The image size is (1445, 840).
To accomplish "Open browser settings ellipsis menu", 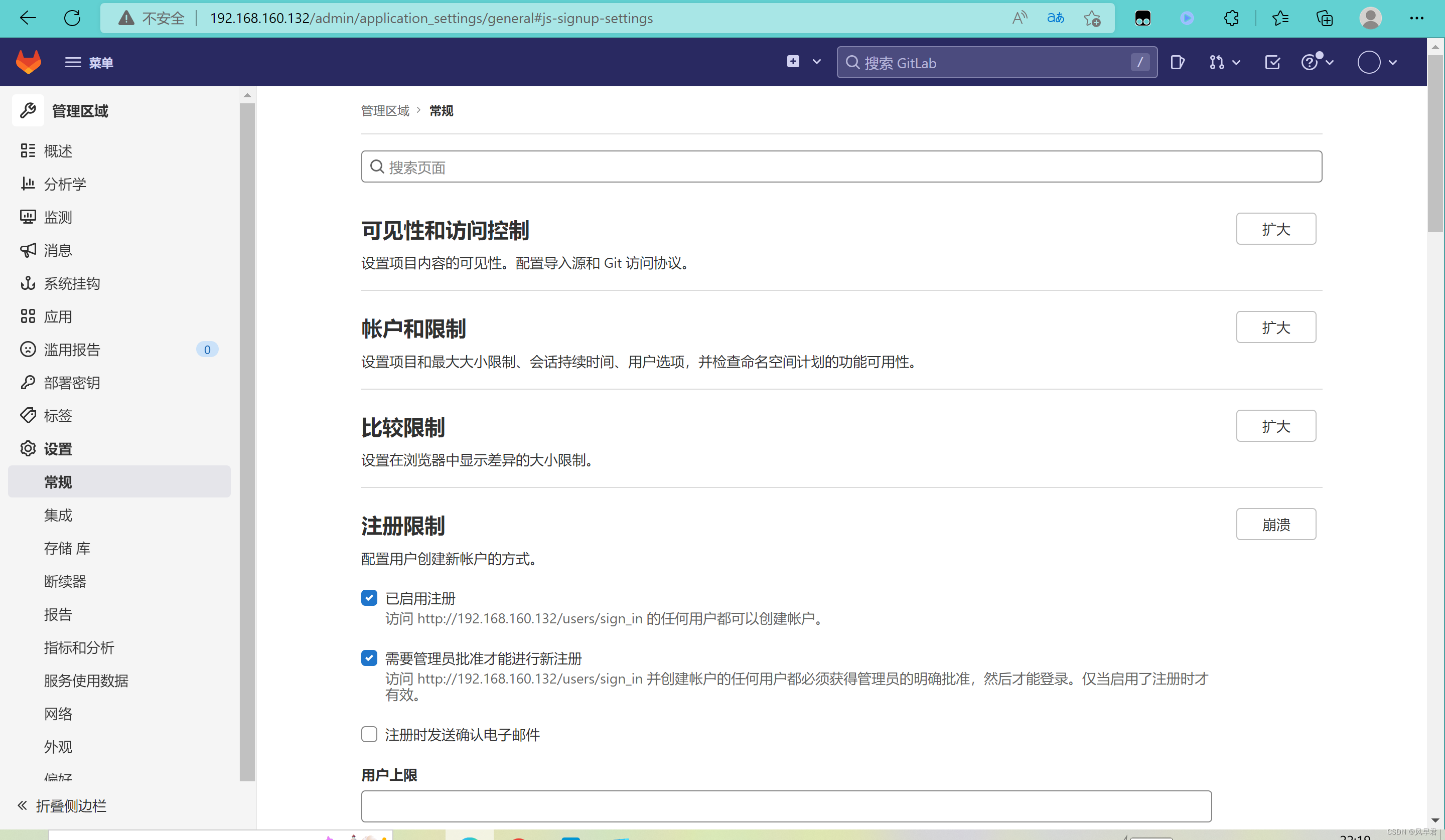I will [1416, 19].
